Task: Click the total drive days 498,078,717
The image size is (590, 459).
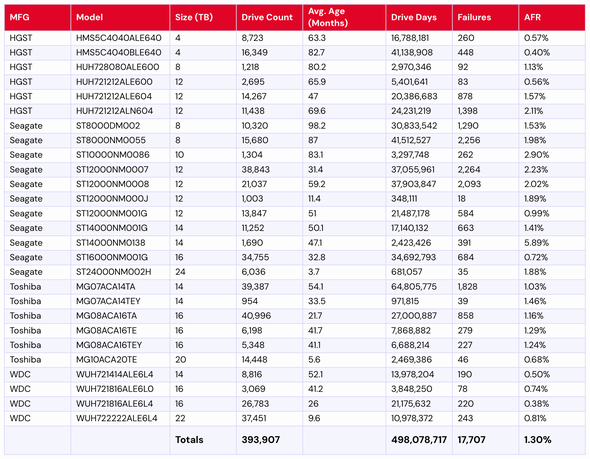Action: click(419, 440)
